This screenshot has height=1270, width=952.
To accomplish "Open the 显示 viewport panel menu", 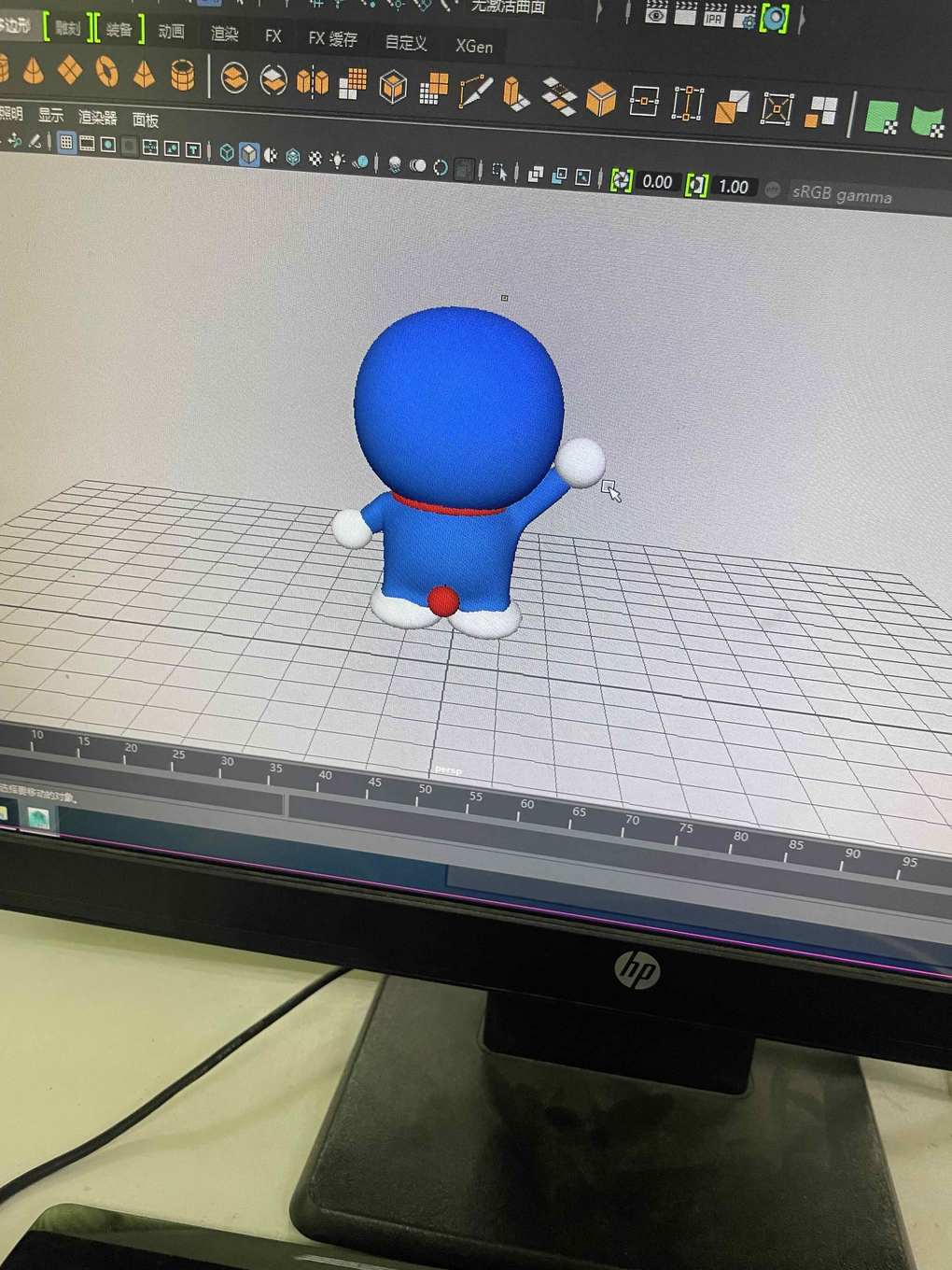I will 50,115.
